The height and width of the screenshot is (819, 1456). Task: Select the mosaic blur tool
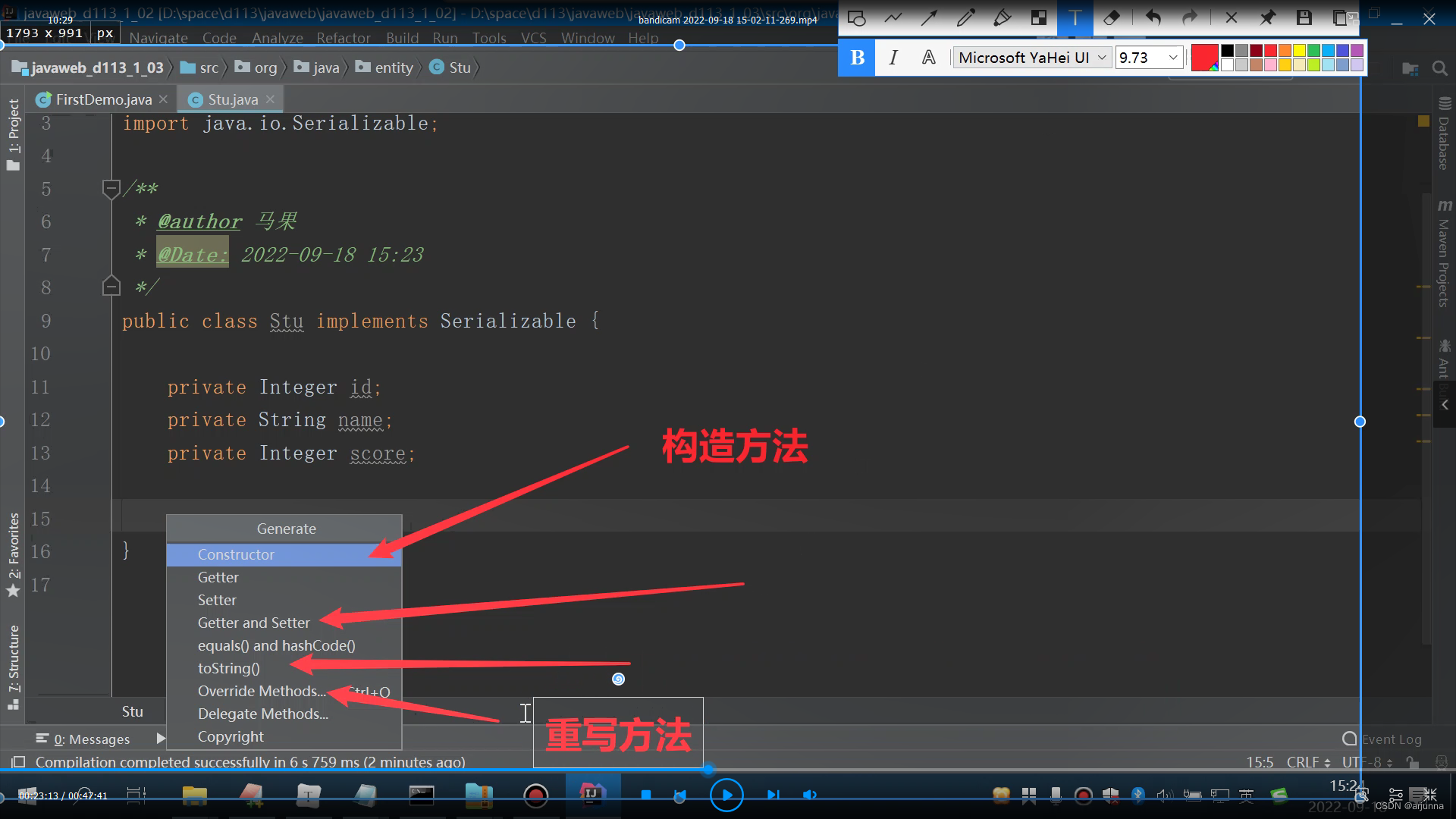tap(1039, 18)
